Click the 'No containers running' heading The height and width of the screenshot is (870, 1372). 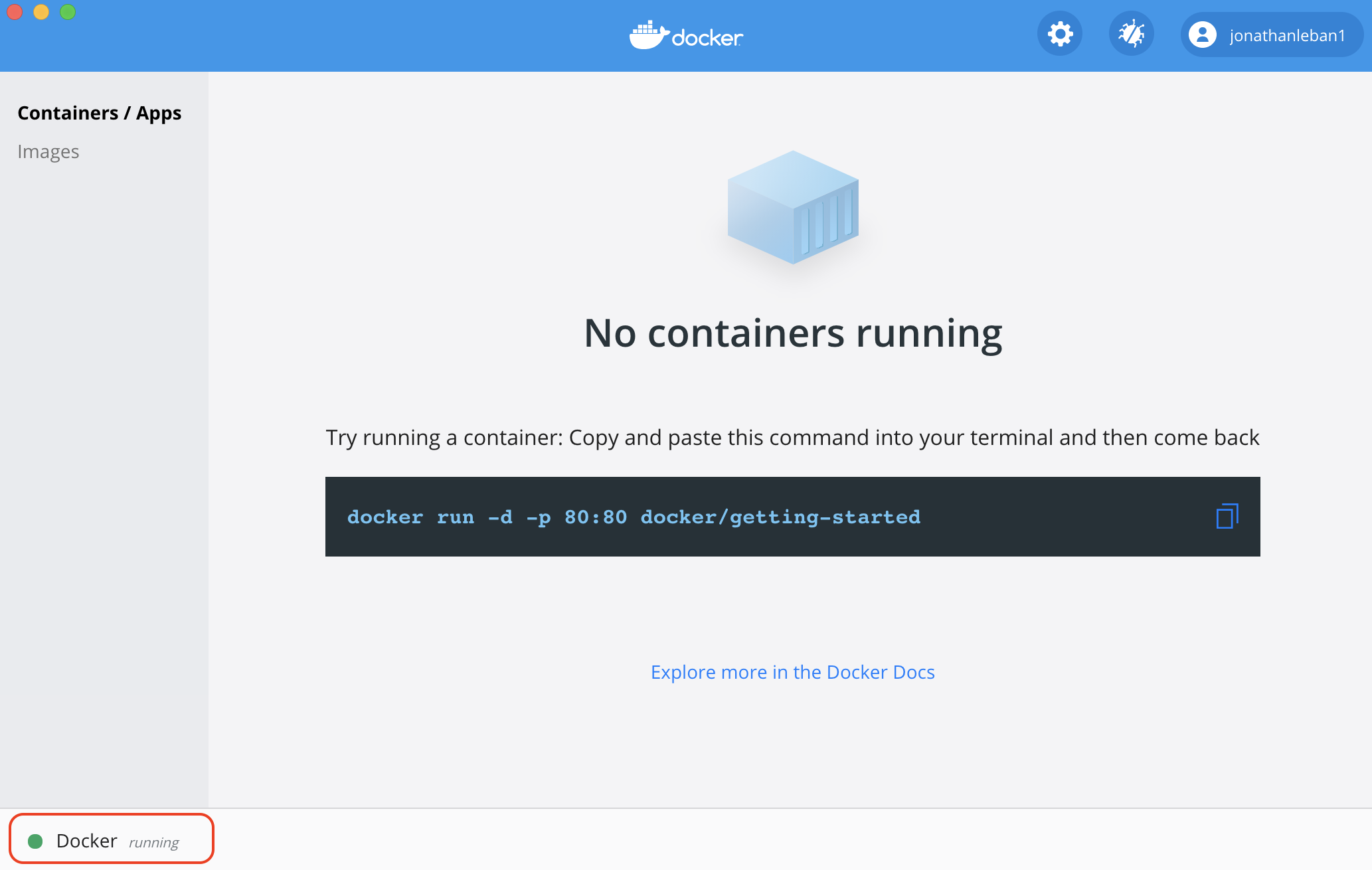(x=793, y=333)
